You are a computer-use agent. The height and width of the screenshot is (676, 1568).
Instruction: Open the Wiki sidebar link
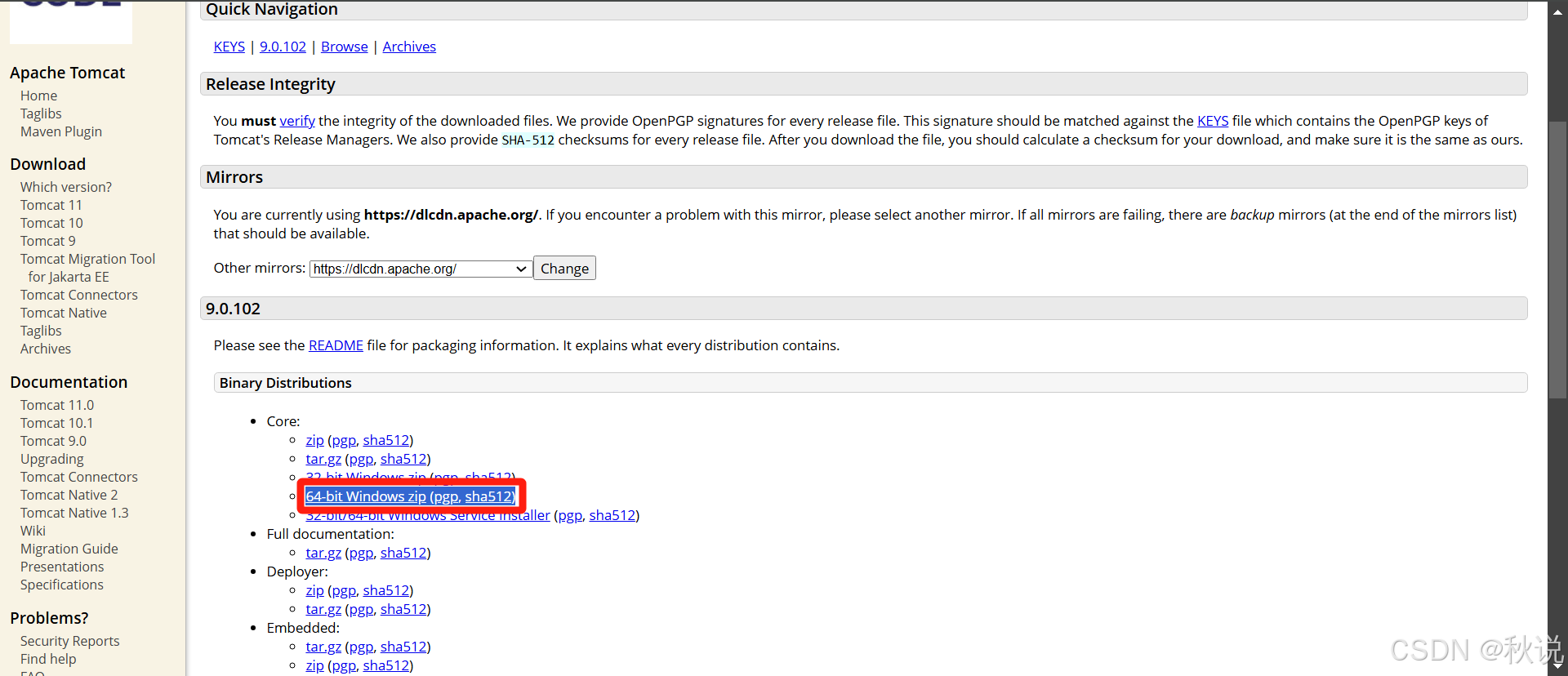pos(33,531)
